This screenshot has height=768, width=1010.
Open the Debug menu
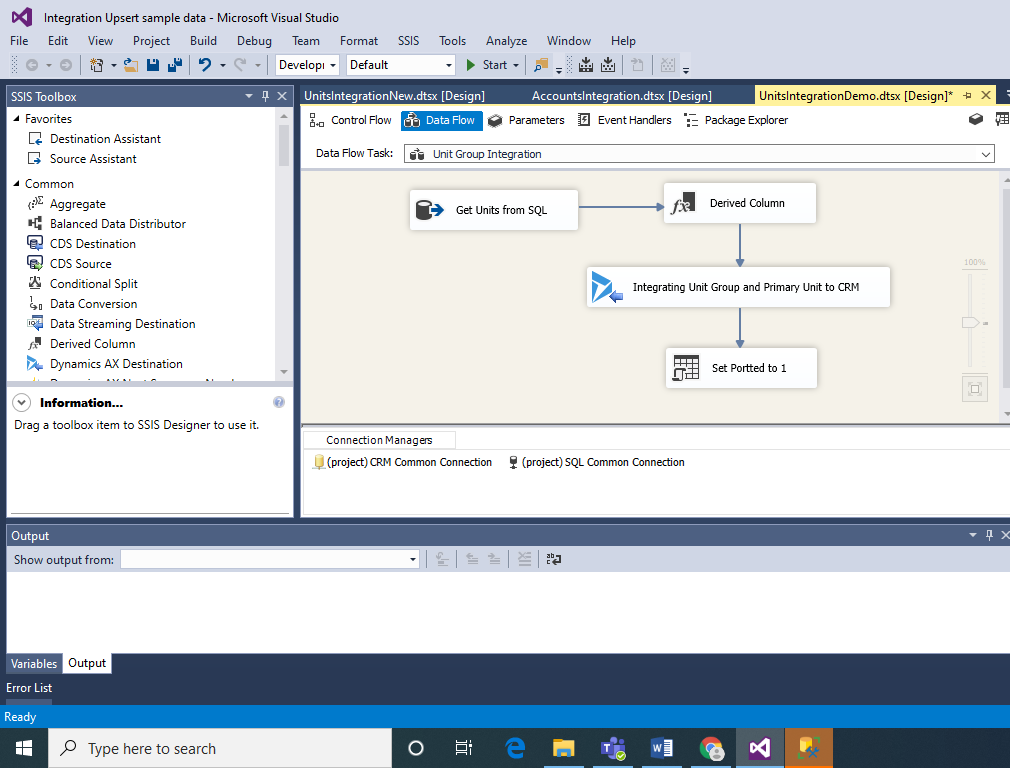click(x=254, y=41)
